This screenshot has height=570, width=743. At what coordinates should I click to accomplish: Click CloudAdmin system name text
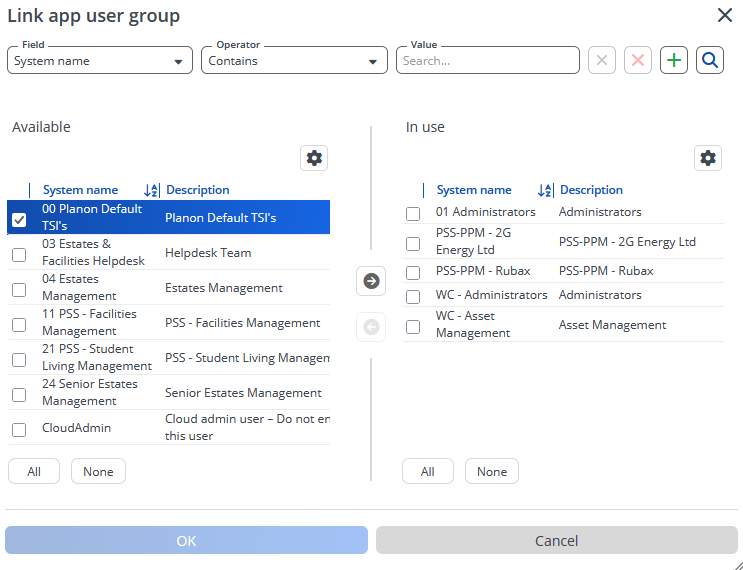click(x=76, y=428)
